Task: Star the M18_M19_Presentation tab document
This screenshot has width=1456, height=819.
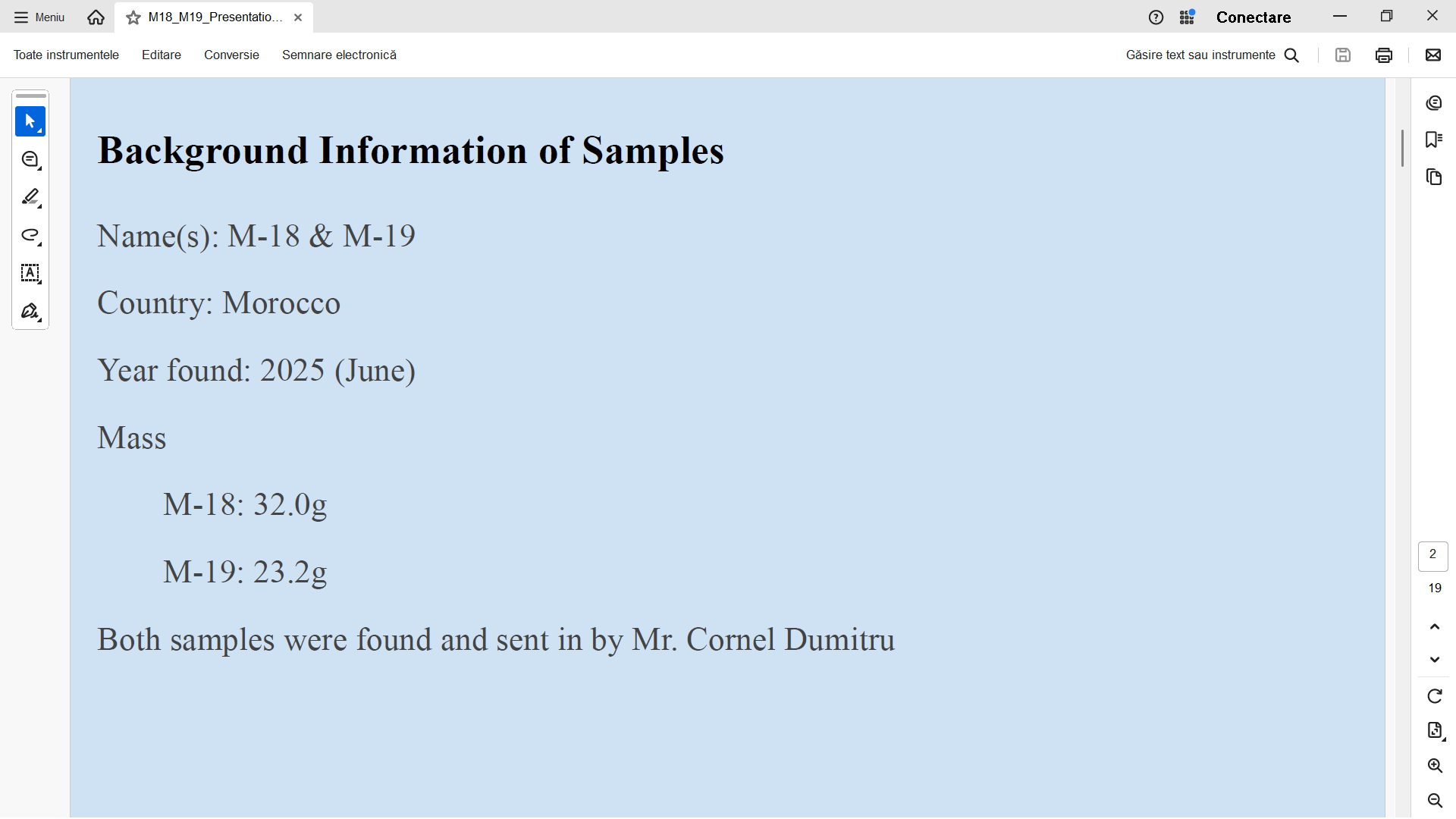Action: click(133, 17)
